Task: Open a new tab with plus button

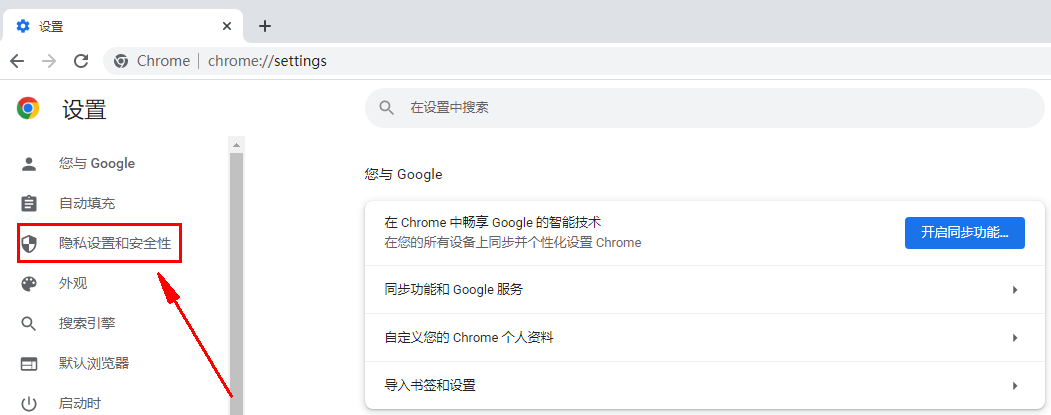Action: click(x=265, y=26)
